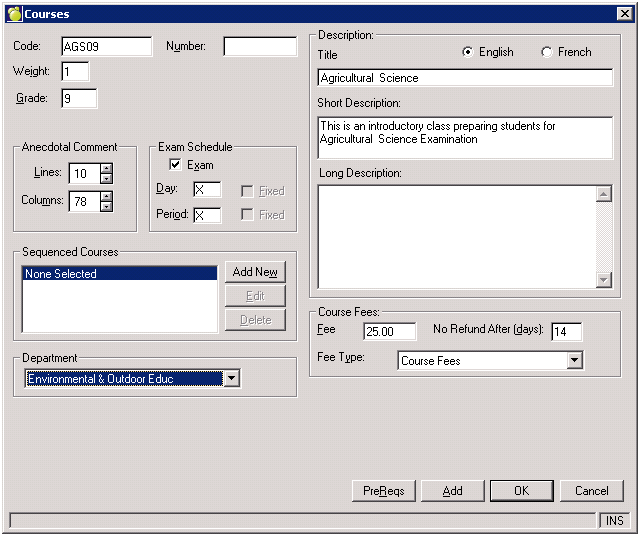Open the Department dropdown list

click(x=231, y=378)
